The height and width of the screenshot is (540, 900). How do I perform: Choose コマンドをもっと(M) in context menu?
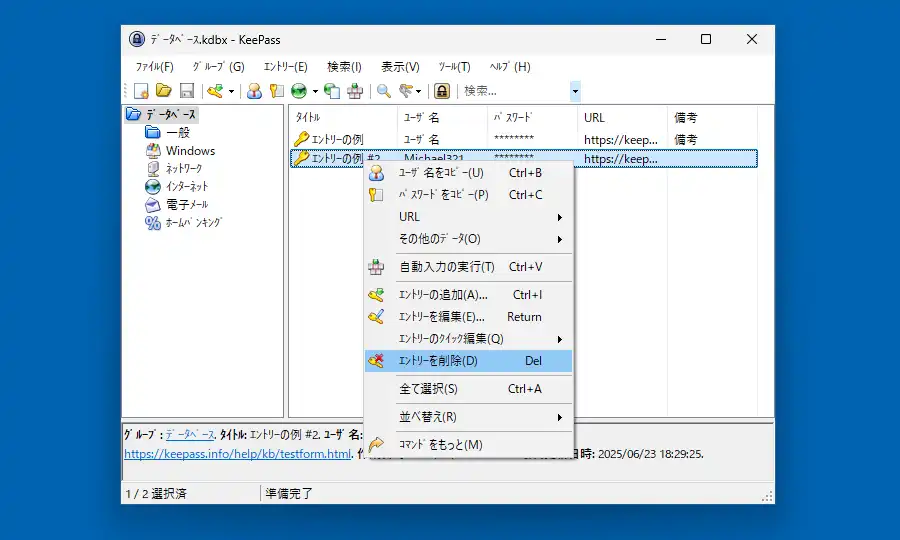click(x=468, y=445)
